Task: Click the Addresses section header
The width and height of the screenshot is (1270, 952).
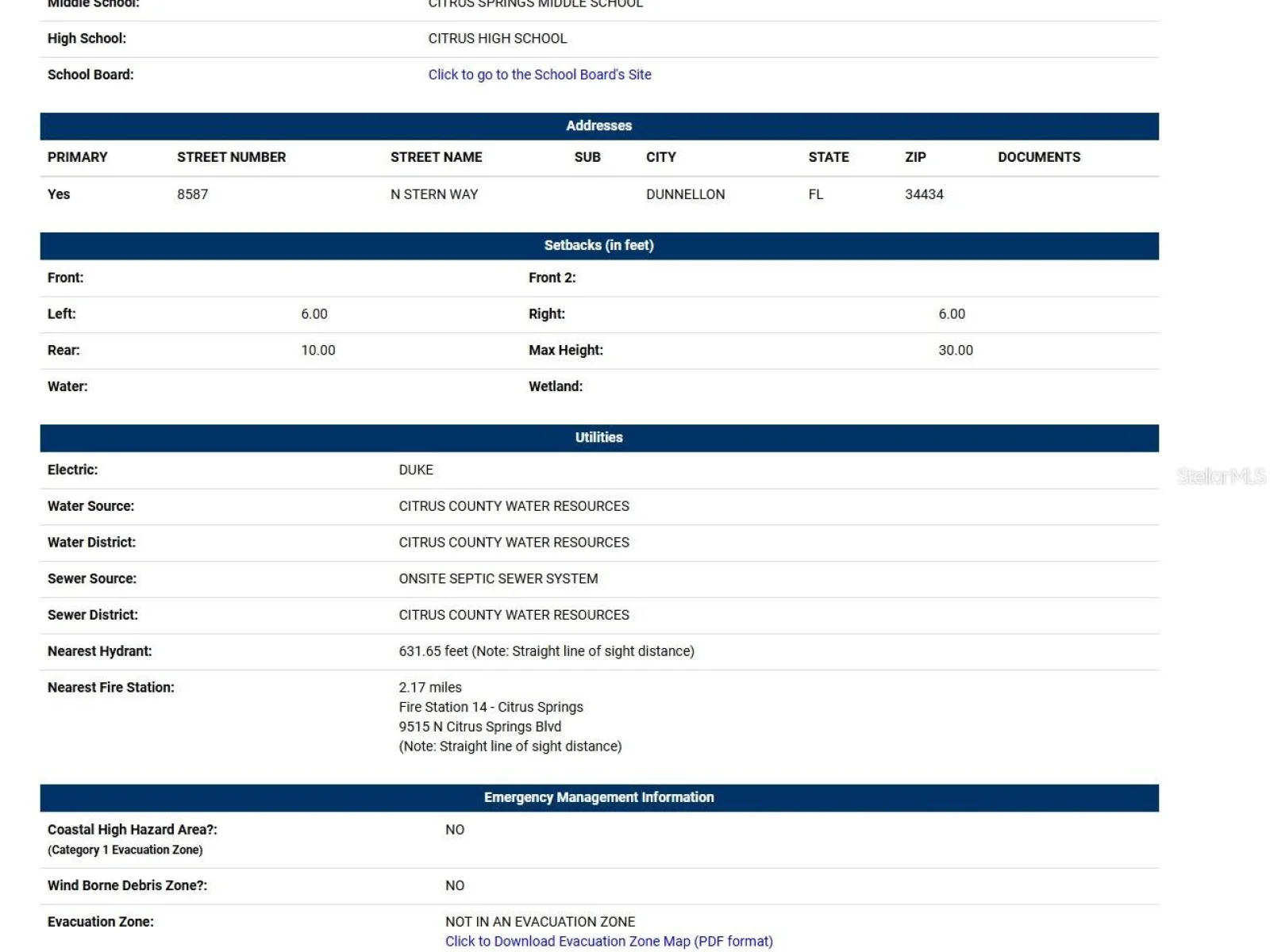Action: pyautogui.click(x=599, y=126)
